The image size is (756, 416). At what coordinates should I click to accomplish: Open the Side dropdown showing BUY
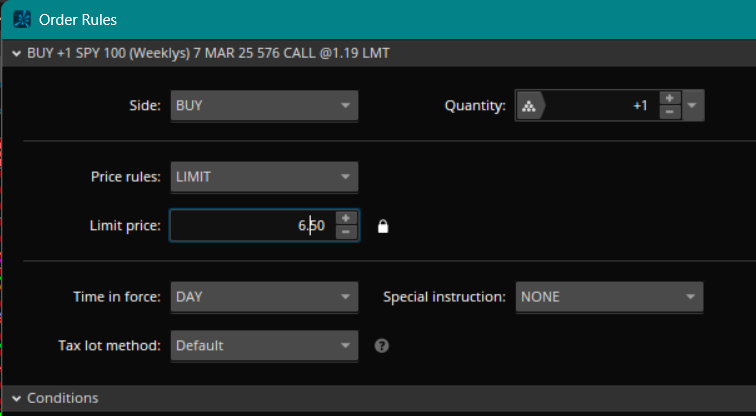click(x=264, y=105)
